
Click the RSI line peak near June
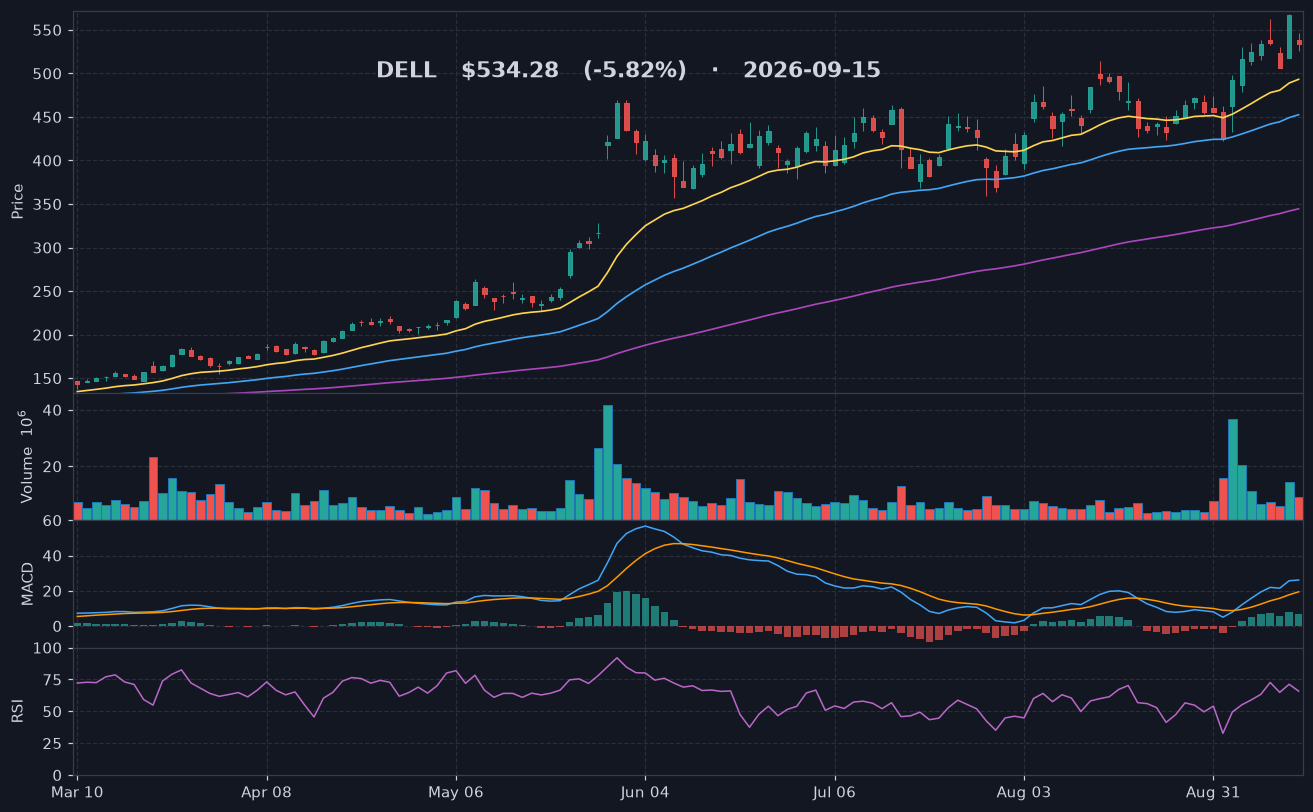pyautogui.click(x=617, y=658)
